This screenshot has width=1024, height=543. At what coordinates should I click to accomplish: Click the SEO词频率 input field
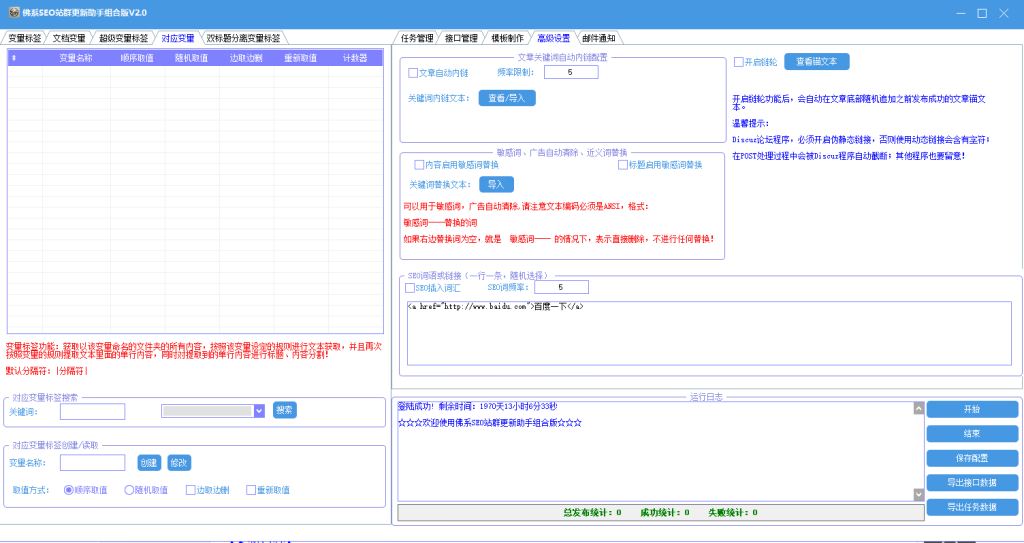pyautogui.click(x=561, y=287)
